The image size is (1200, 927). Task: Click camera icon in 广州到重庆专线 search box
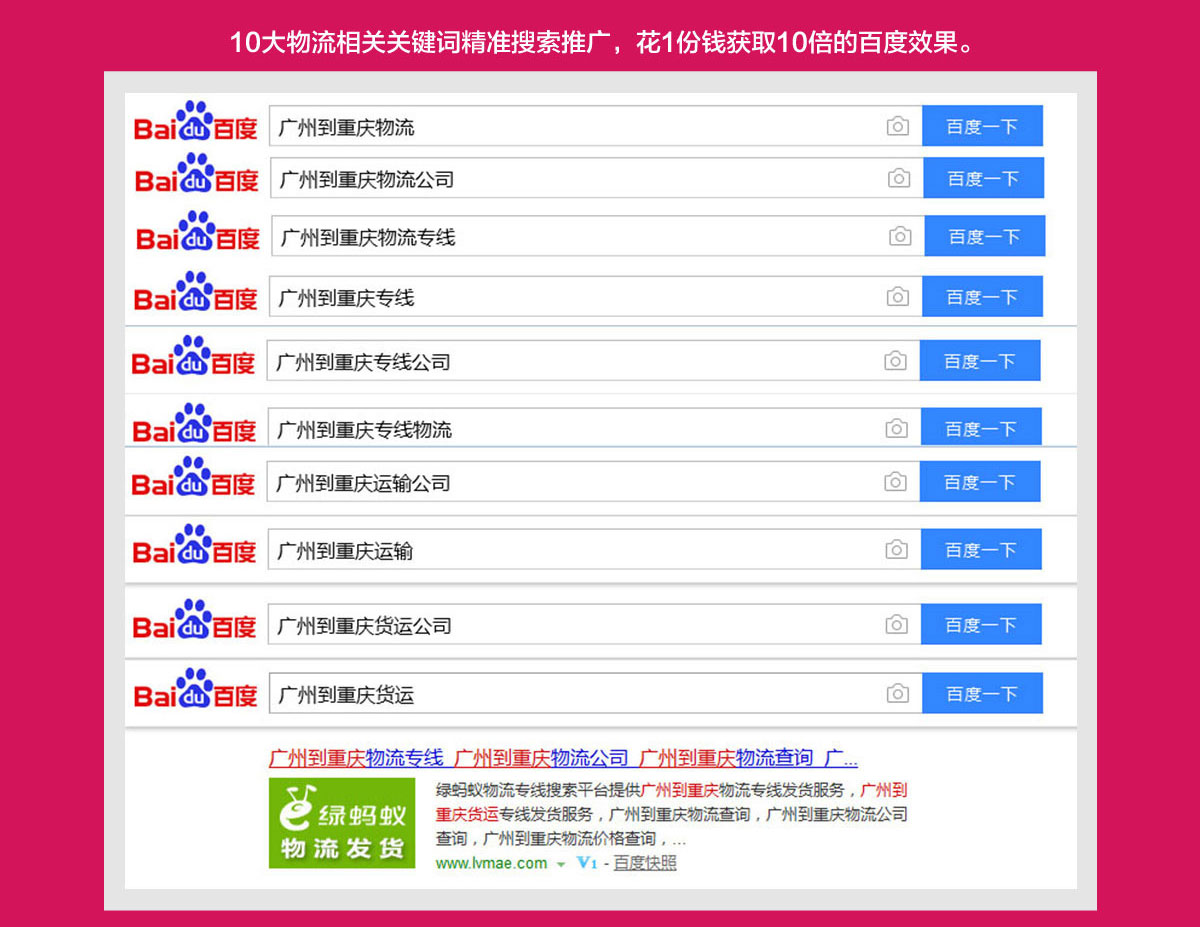(x=898, y=297)
